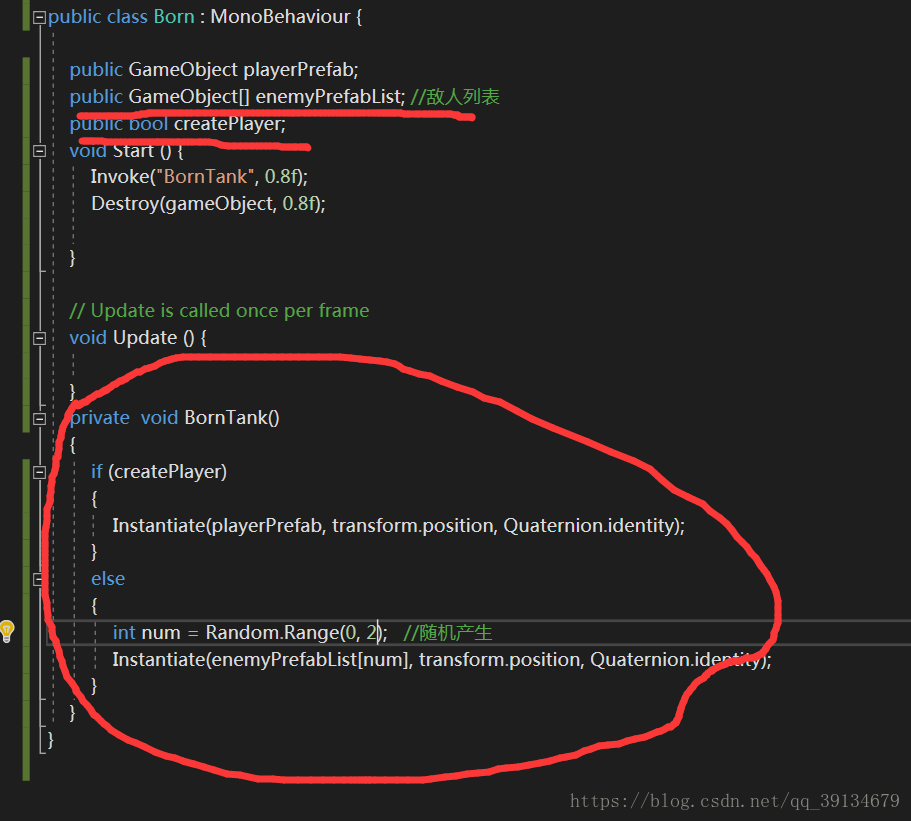Click the playerPrefab field declaration
Viewport: 911px width, 821px height.
click(214, 70)
